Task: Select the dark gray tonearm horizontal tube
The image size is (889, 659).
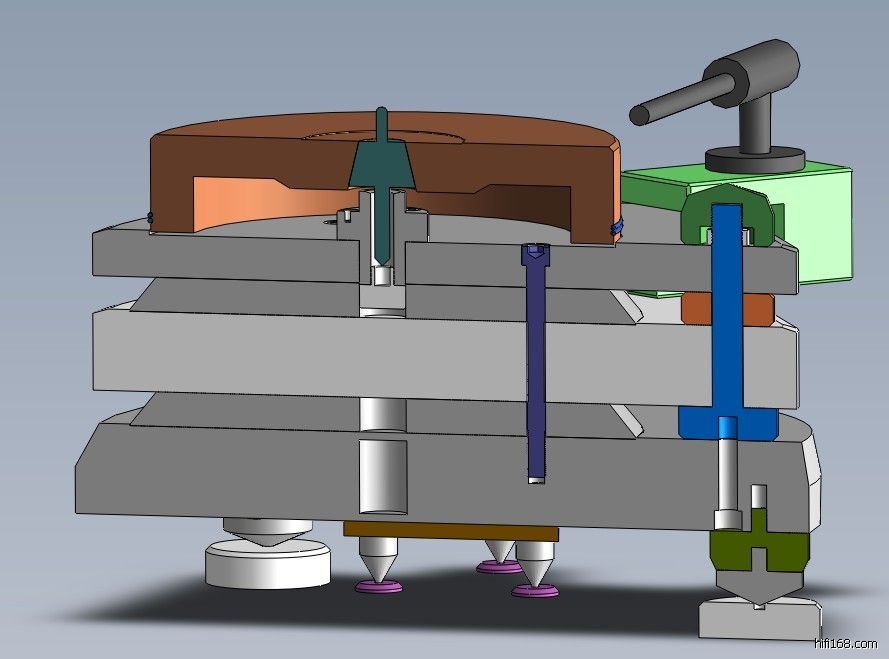Action: click(x=680, y=98)
